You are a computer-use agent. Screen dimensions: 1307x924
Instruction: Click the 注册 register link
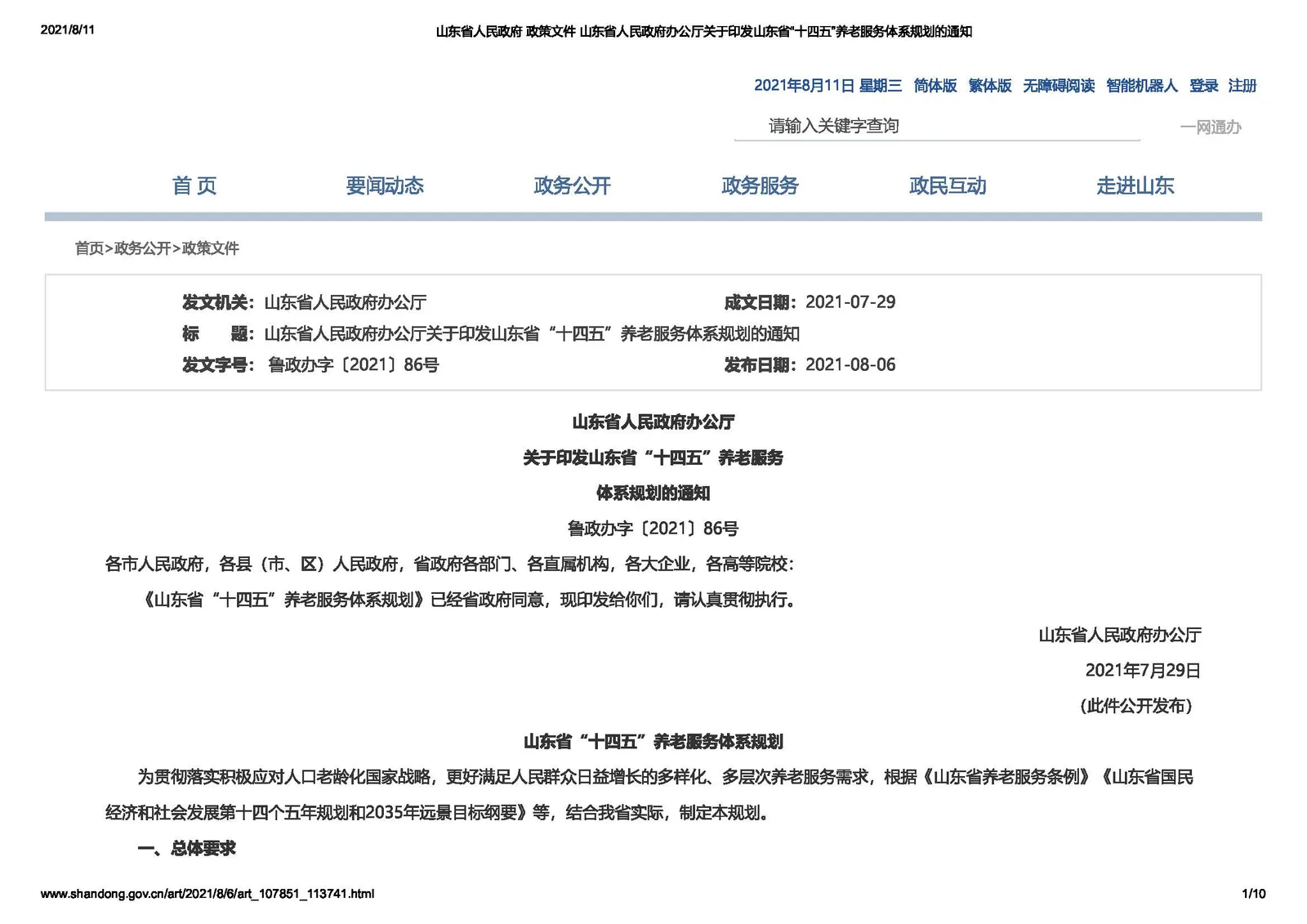(x=1242, y=85)
